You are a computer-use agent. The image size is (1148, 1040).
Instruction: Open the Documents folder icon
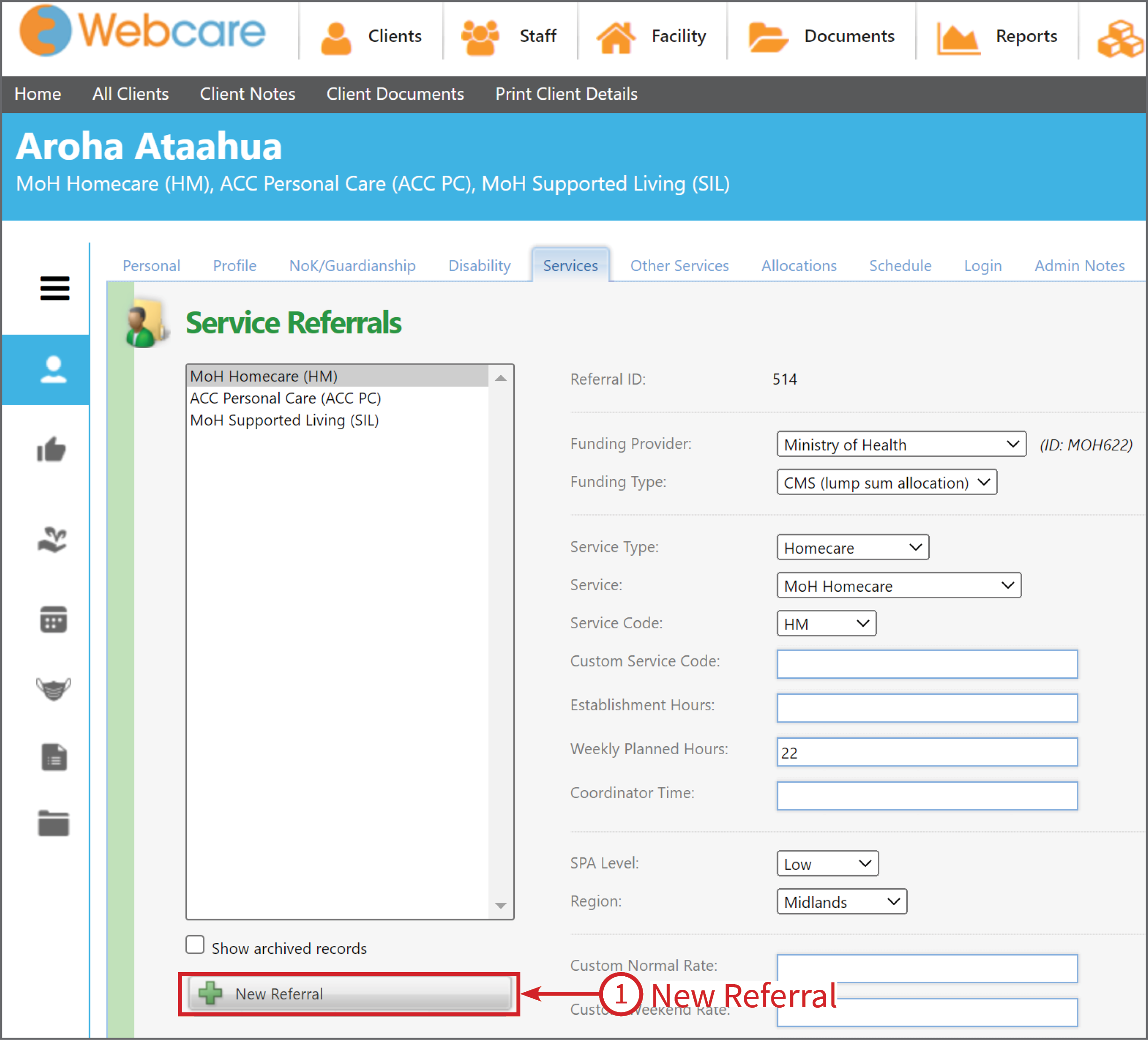tap(768, 37)
